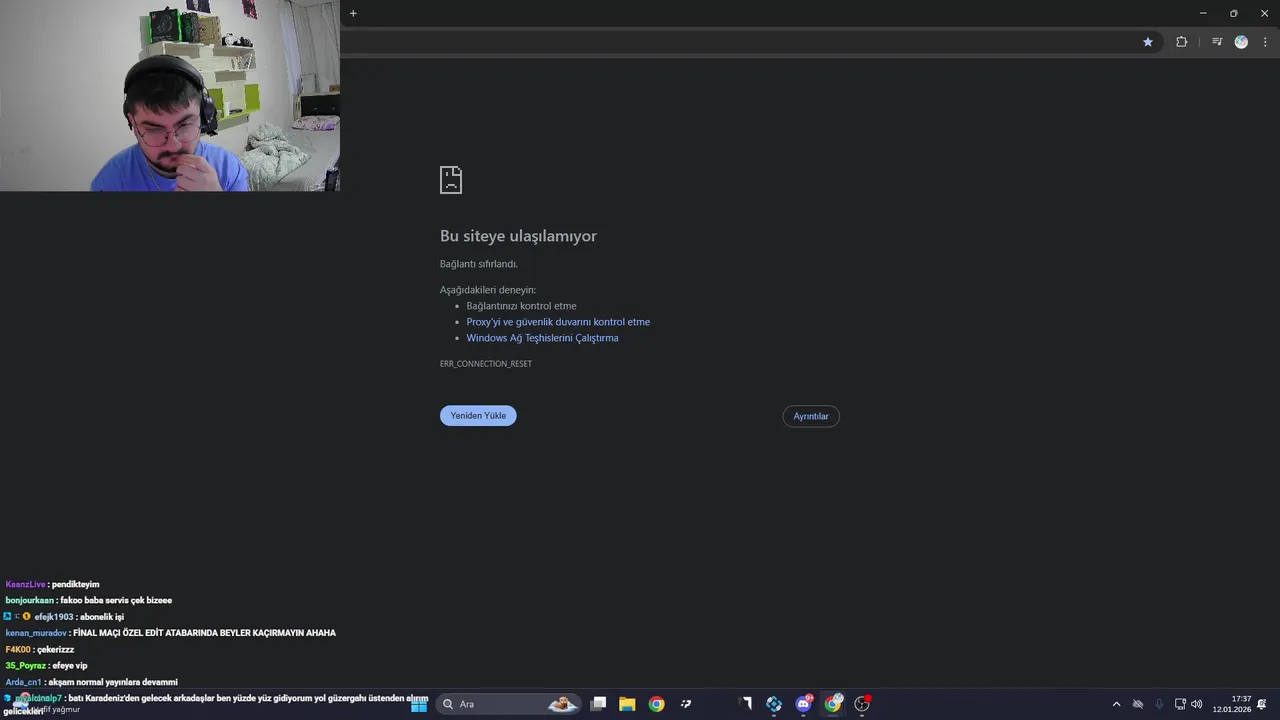Open the blue diamond app on the taskbar
The height and width of the screenshot is (720, 1280).
click(774, 704)
